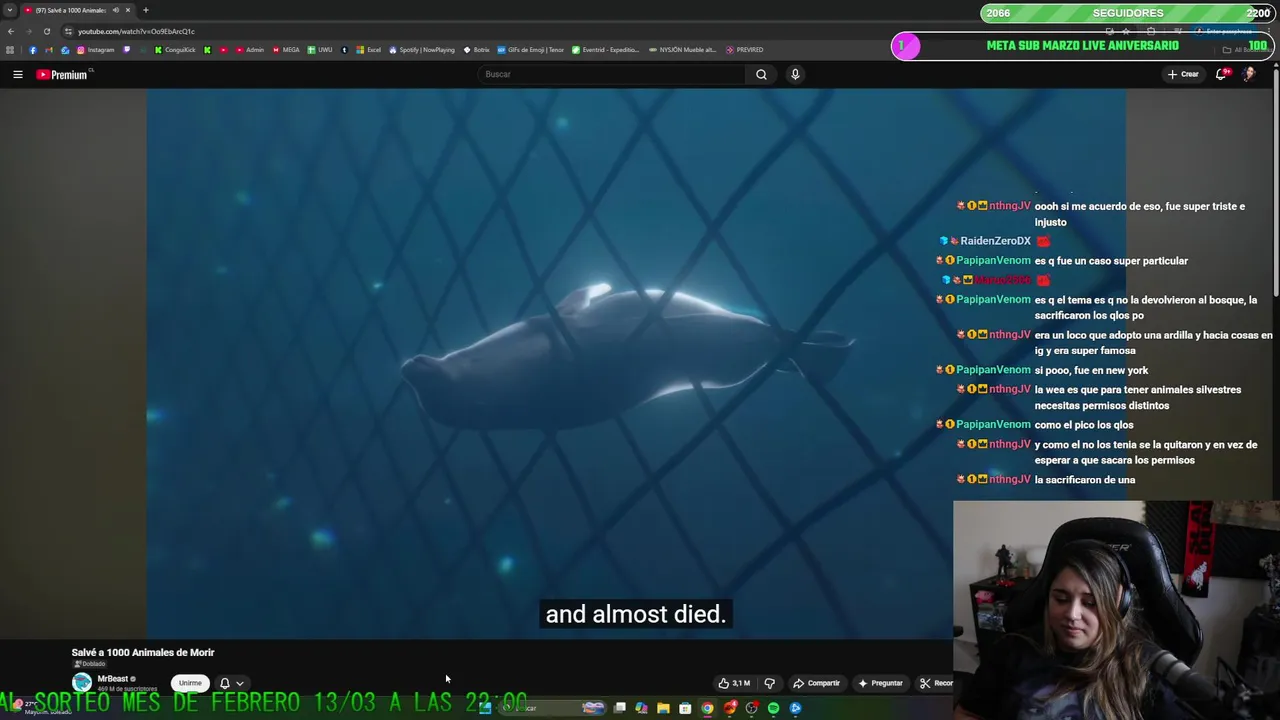This screenshot has height=720, width=1280.
Task: Go back with the browser back arrow
Action: point(10,31)
